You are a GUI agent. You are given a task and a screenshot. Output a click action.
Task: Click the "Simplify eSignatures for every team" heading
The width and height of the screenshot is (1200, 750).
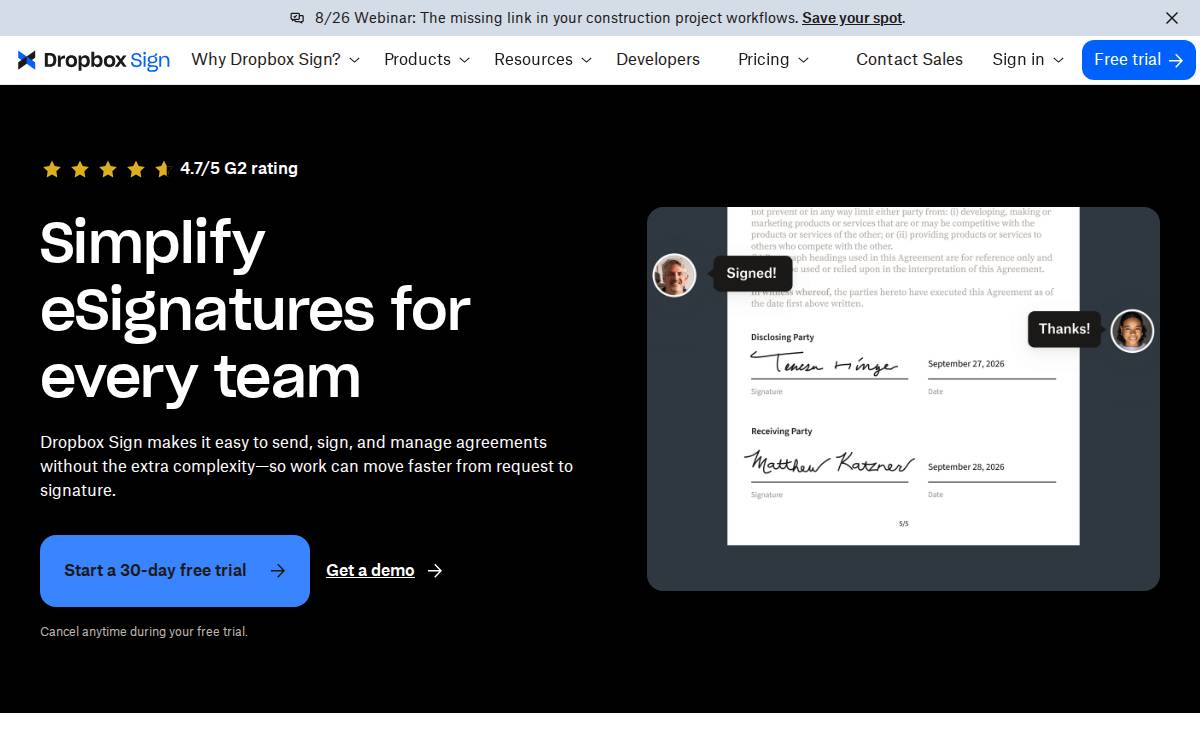pyautogui.click(x=255, y=309)
